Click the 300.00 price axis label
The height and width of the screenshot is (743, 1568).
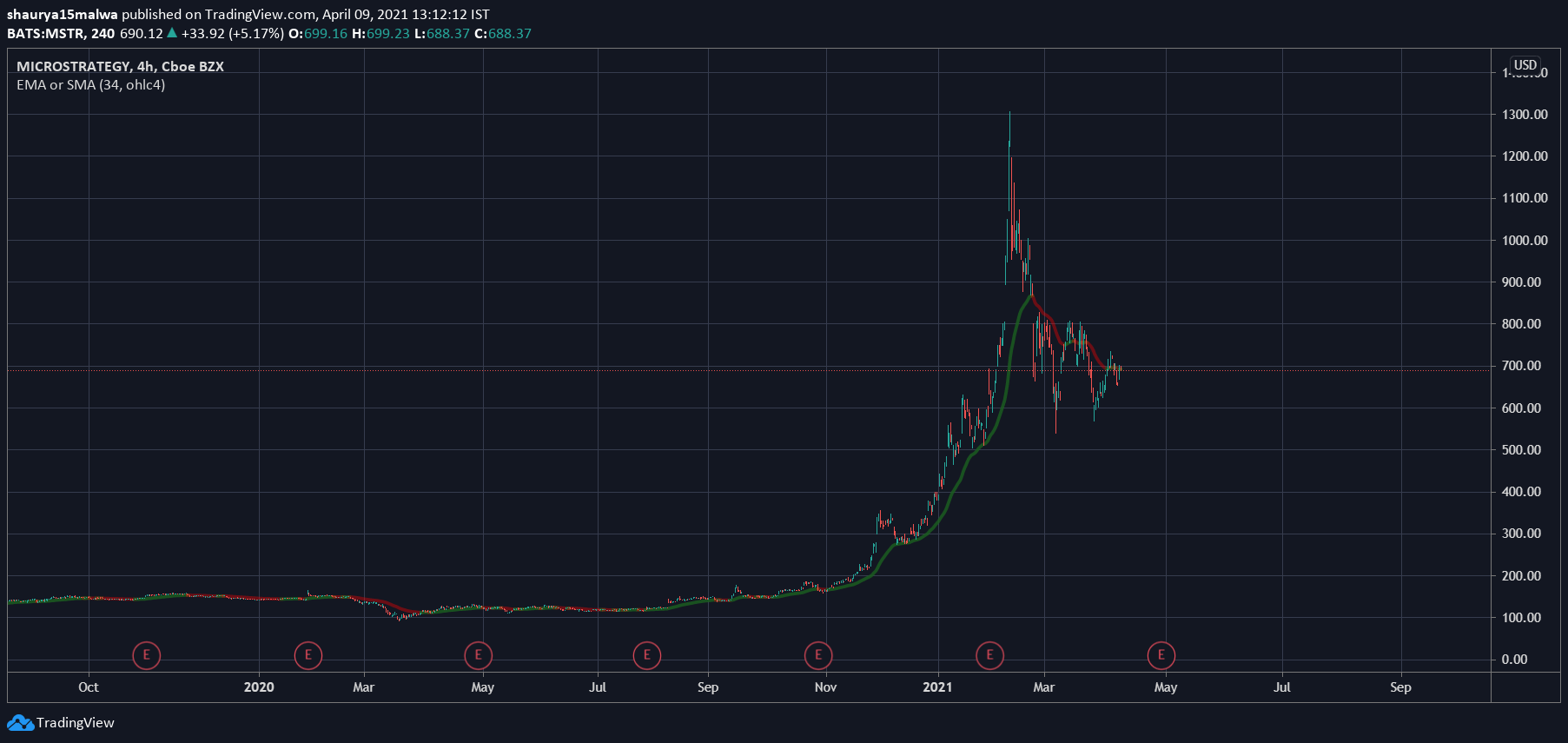1521,534
